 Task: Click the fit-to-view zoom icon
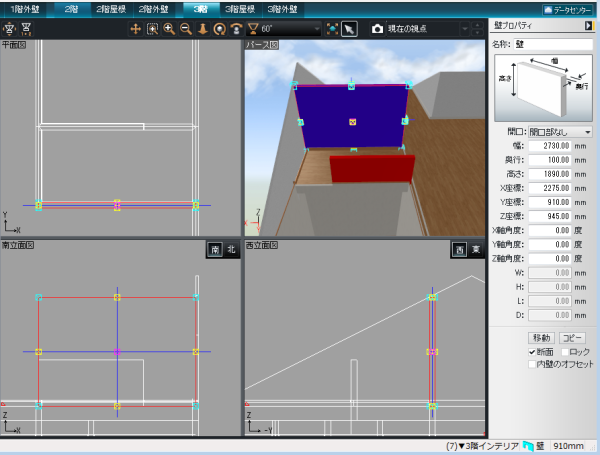(152, 29)
